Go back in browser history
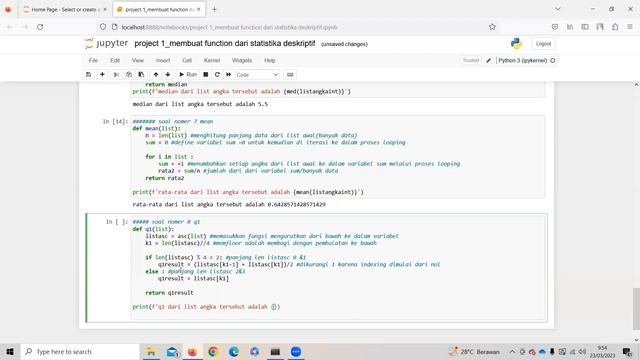This screenshot has height=360, width=640. (x=10, y=27)
